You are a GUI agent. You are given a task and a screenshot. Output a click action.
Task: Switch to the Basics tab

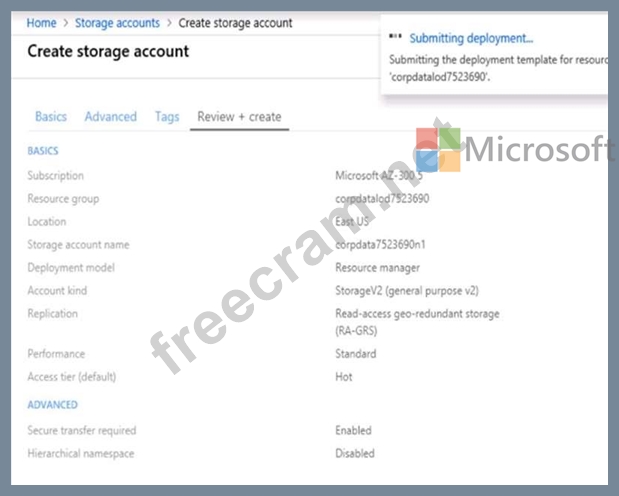tap(51, 116)
